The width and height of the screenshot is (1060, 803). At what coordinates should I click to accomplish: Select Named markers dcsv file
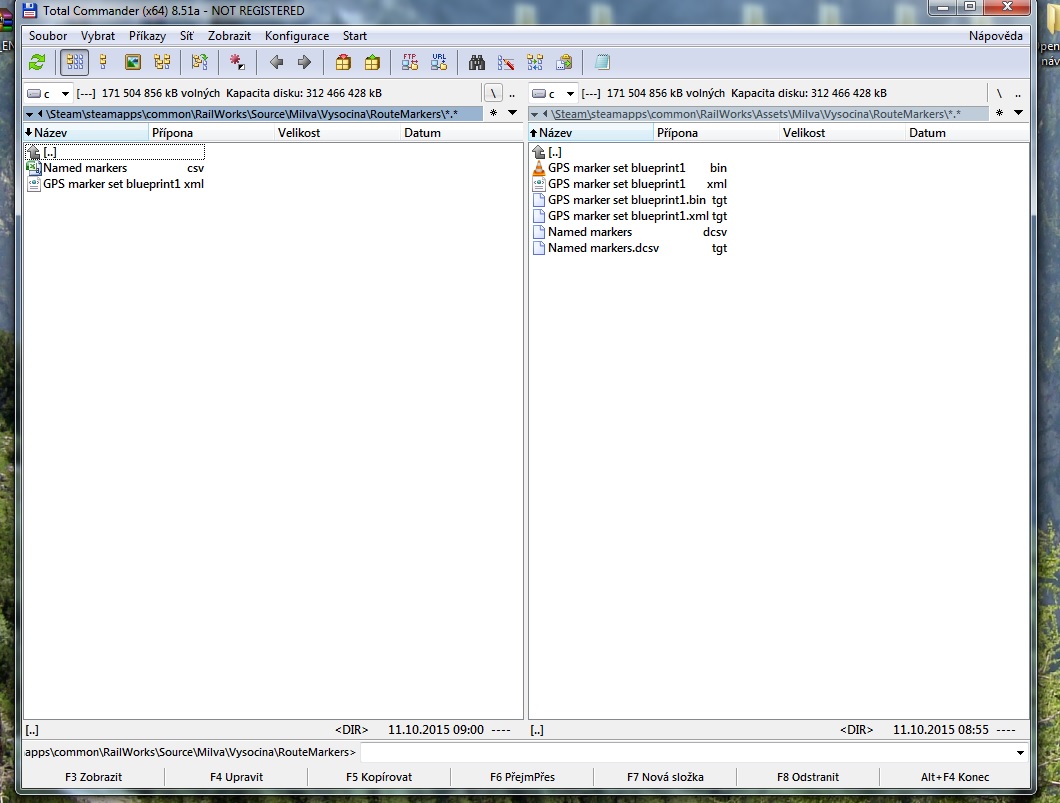[630, 232]
